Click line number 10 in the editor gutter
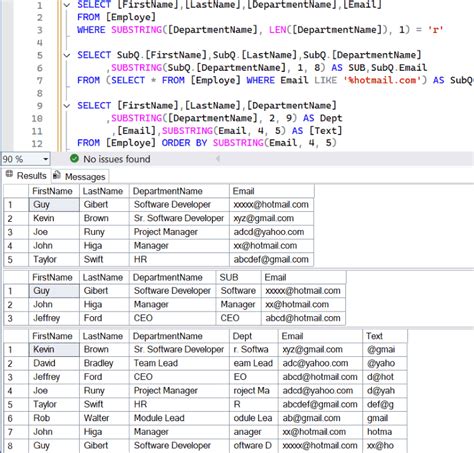This screenshot has height=453, width=474. pos(37,118)
